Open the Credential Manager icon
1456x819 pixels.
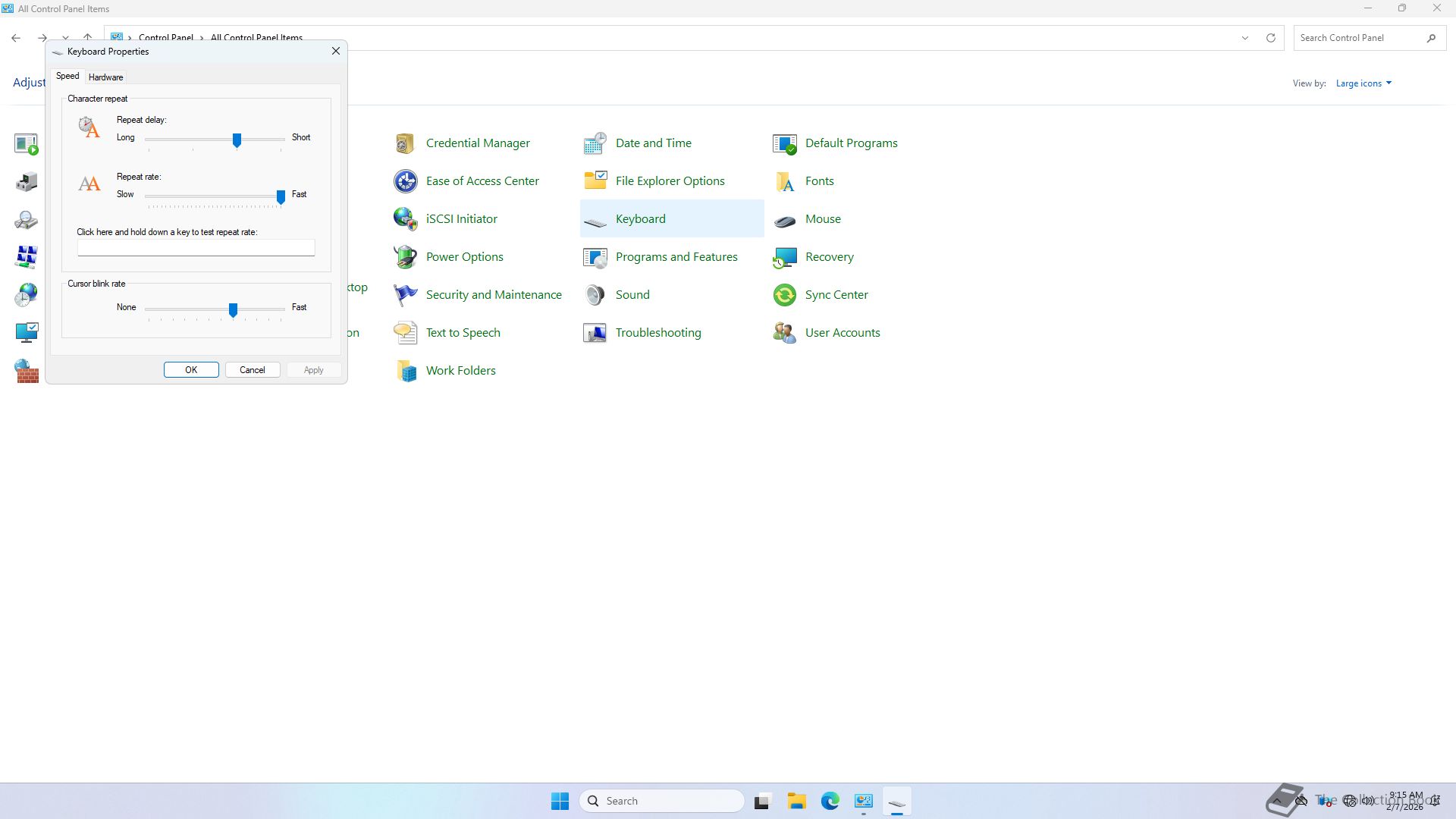coord(405,143)
